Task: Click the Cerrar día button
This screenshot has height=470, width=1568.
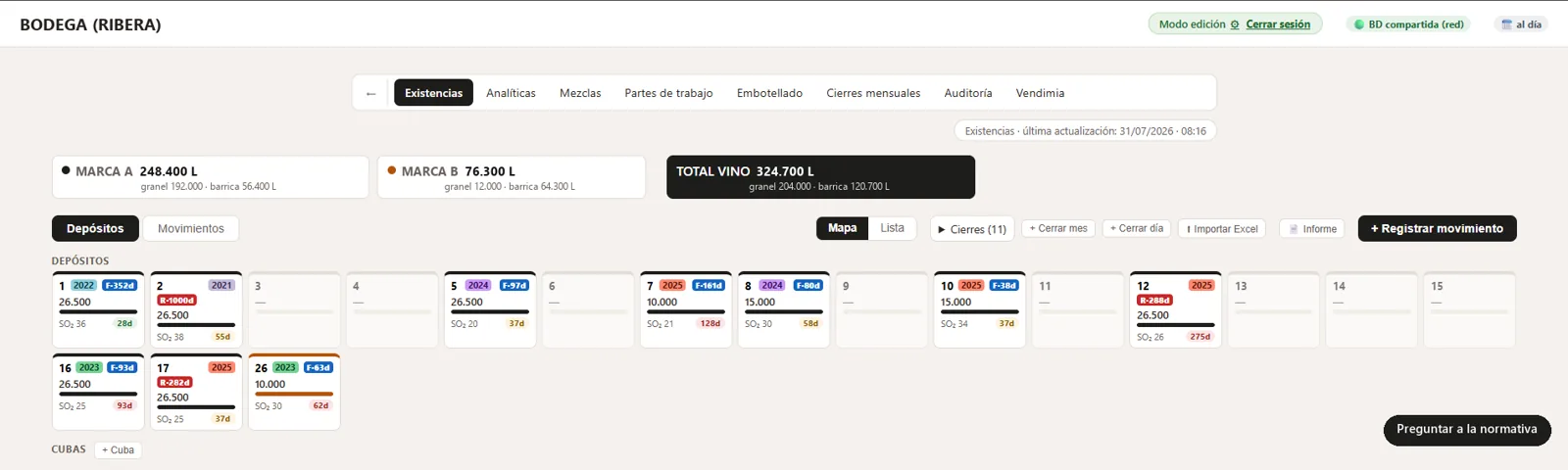Action: click(1137, 228)
